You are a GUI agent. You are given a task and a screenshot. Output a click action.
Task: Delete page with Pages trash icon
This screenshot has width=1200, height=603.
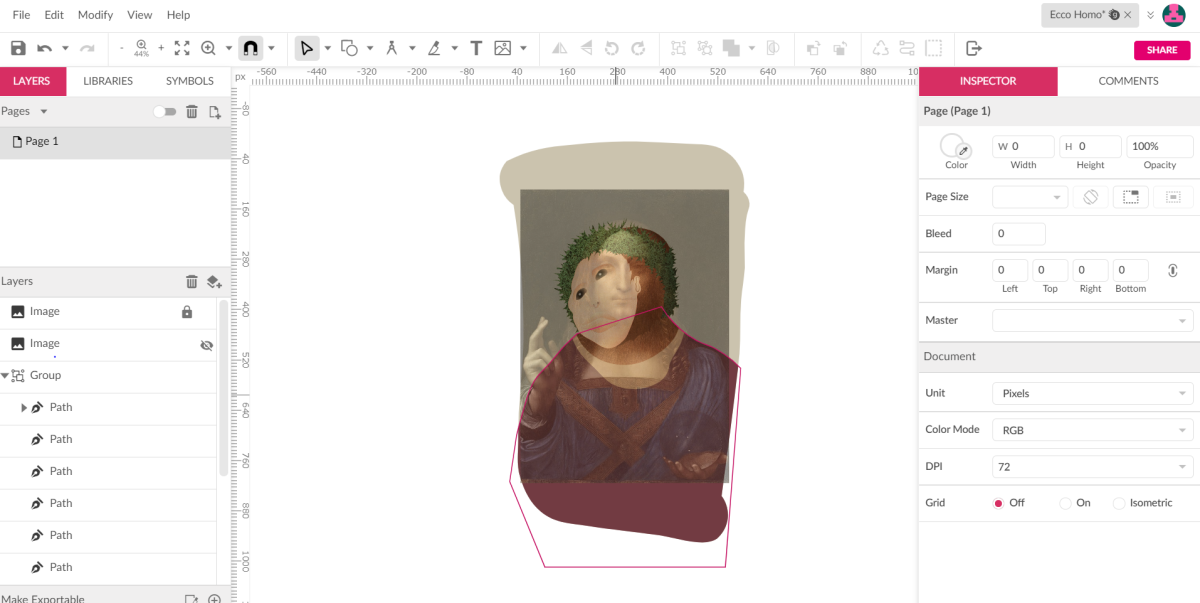click(x=192, y=112)
